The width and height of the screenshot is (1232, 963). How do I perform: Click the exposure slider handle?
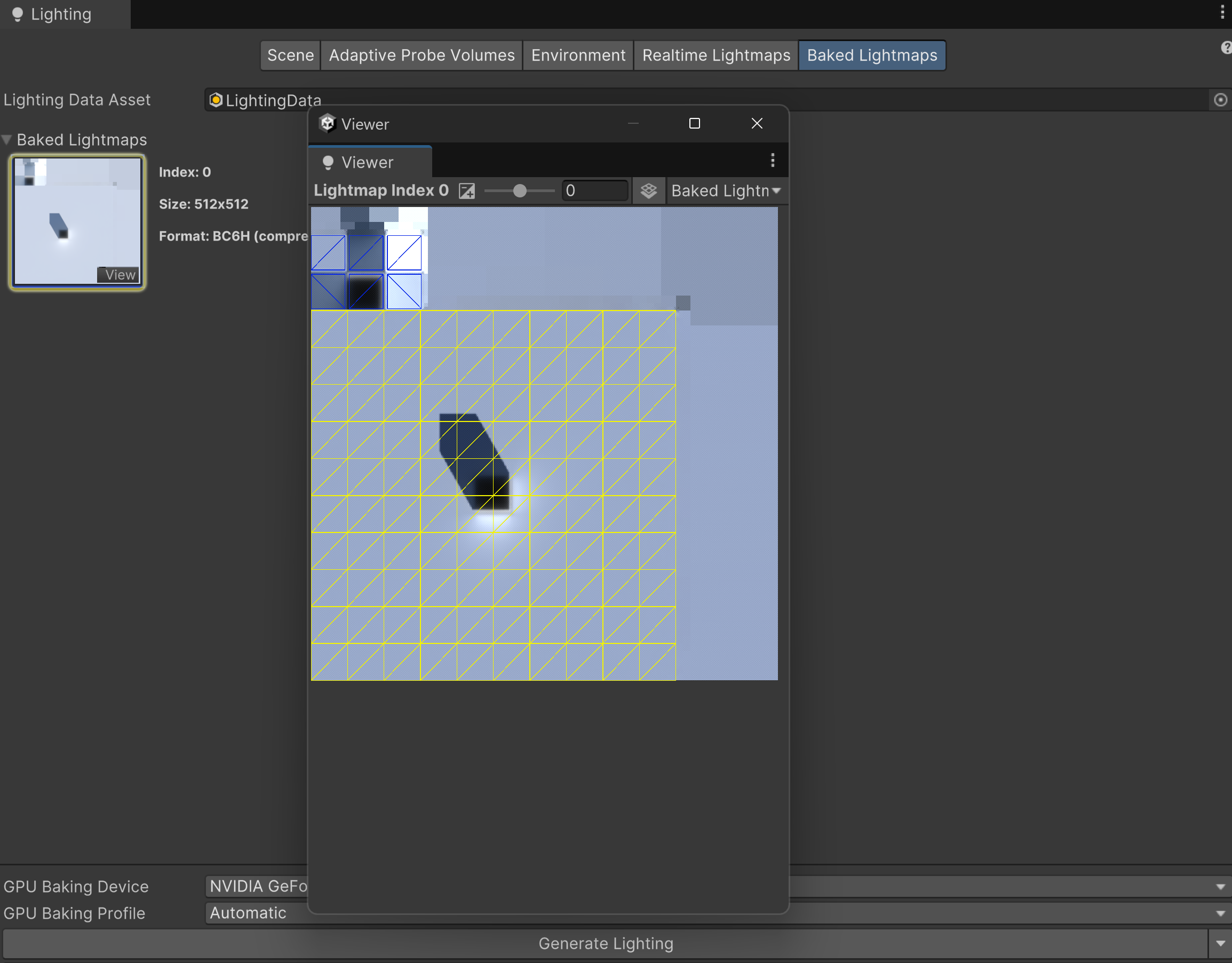click(x=520, y=190)
